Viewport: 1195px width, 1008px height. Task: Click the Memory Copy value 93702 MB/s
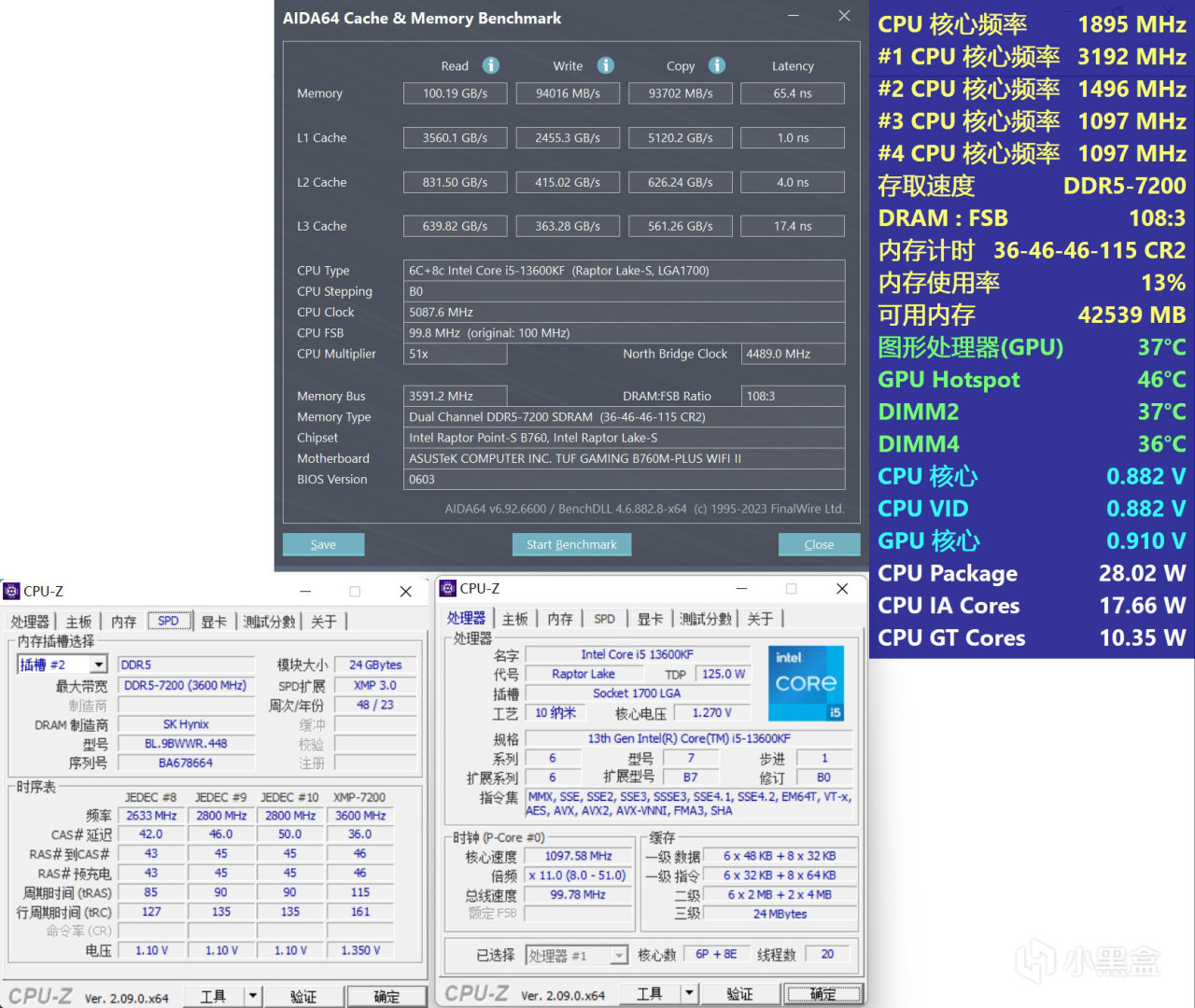pyautogui.click(x=681, y=93)
